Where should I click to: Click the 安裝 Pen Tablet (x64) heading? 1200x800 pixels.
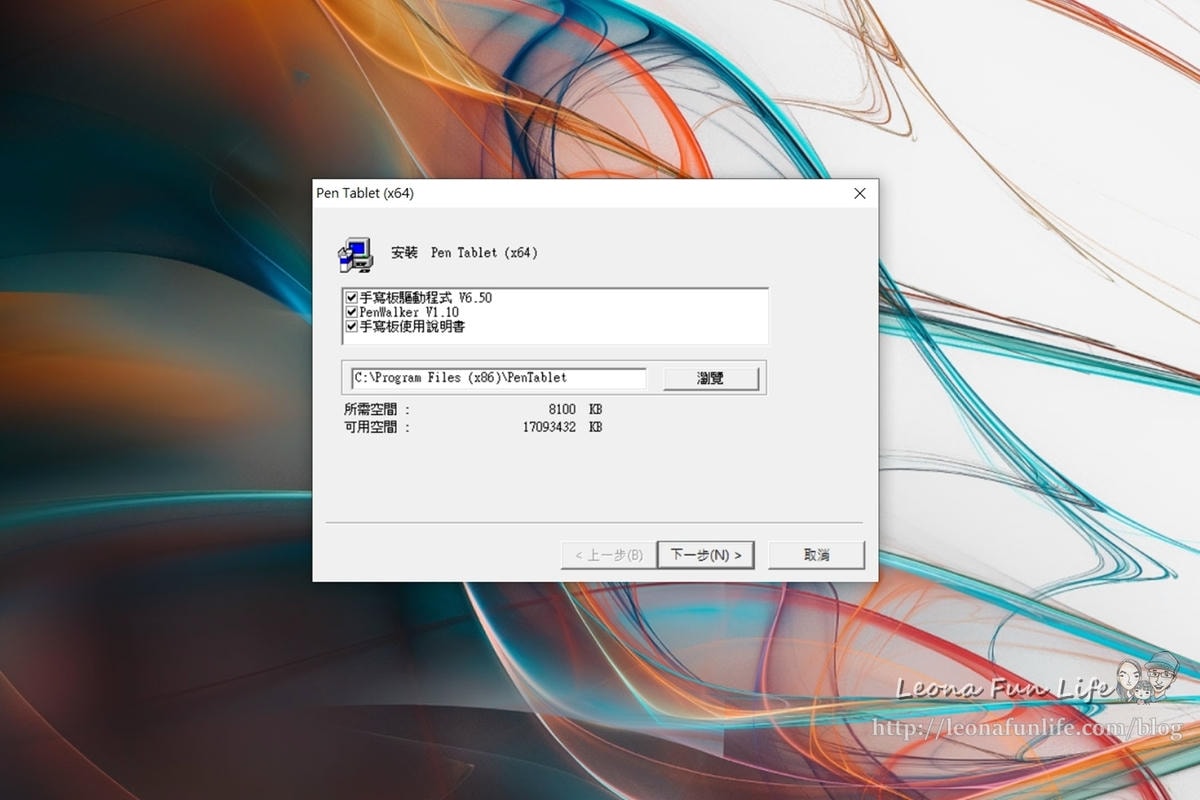[x=465, y=253]
